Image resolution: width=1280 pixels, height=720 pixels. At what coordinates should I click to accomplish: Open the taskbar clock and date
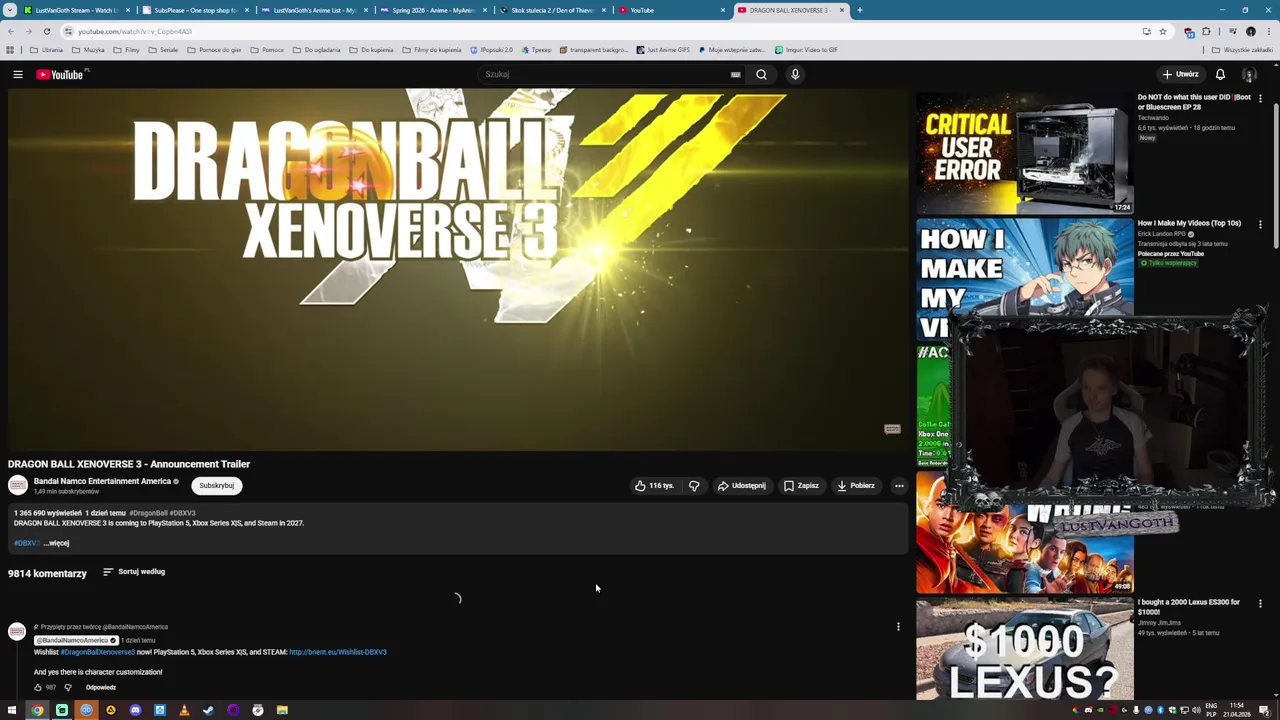point(1237,710)
